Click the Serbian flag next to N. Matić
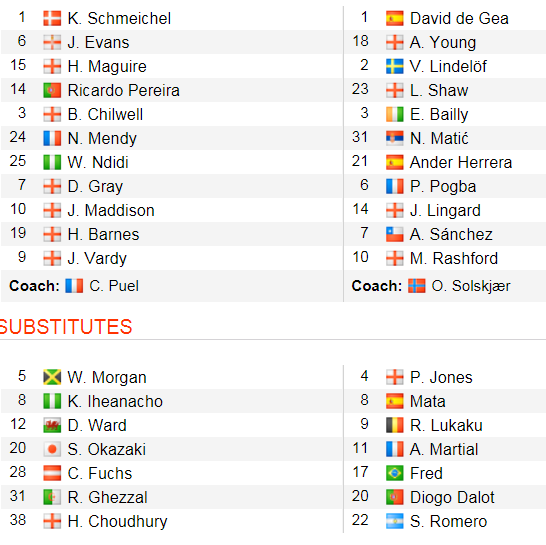 click(395, 138)
